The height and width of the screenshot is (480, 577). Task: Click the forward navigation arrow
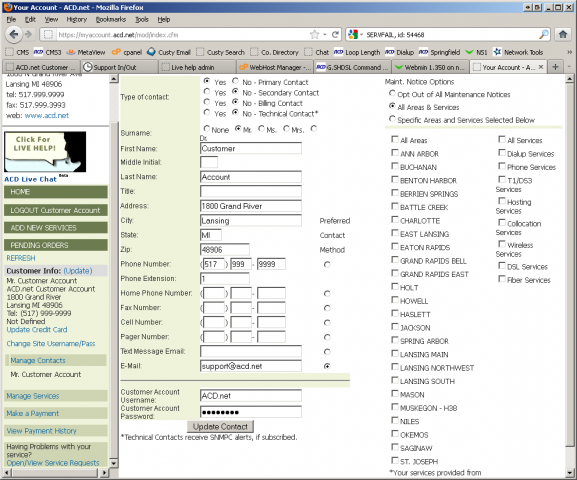[28, 35]
